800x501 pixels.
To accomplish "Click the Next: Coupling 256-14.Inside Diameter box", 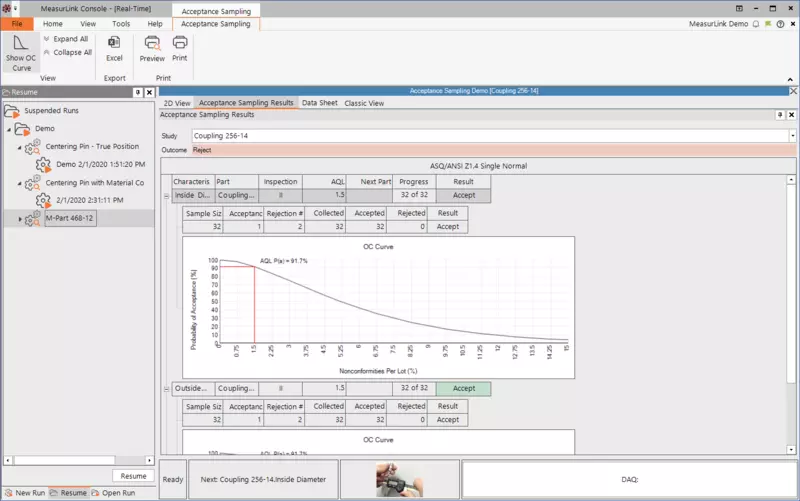I will (263, 479).
